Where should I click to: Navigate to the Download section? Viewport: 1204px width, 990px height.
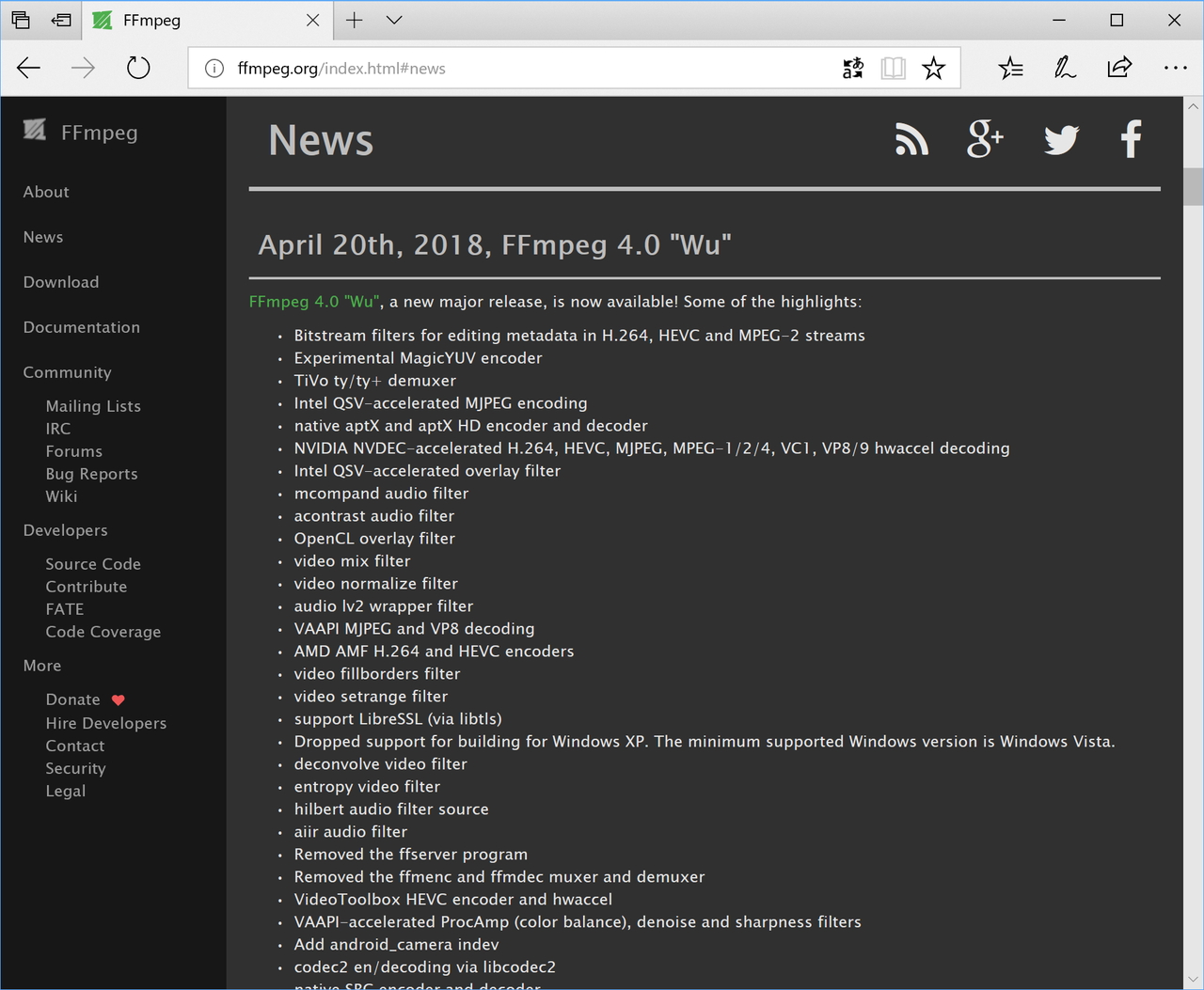pyautogui.click(x=60, y=282)
